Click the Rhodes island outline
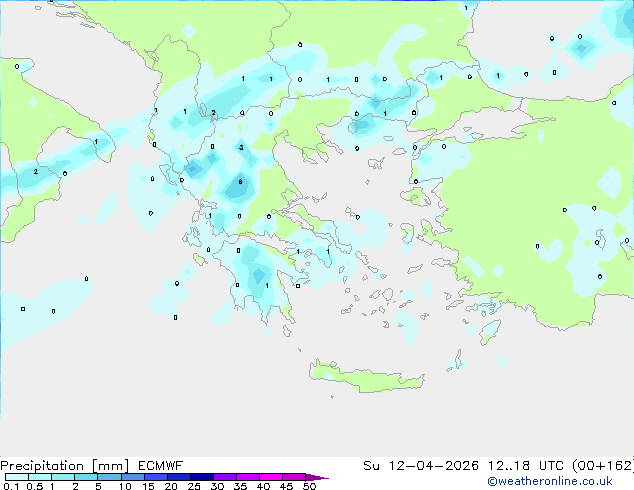Image resolution: width=634 pixels, height=490 pixels. pos(489,331)
